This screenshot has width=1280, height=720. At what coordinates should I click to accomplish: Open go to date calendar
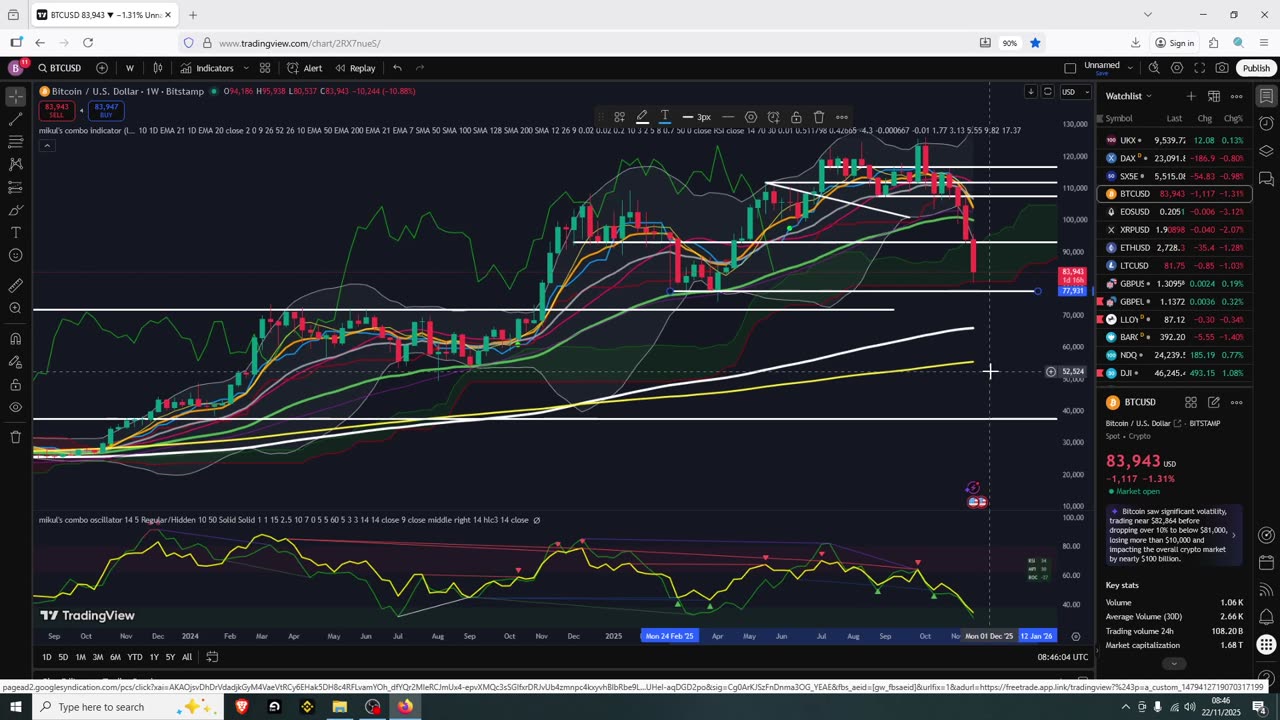point(212,657)
